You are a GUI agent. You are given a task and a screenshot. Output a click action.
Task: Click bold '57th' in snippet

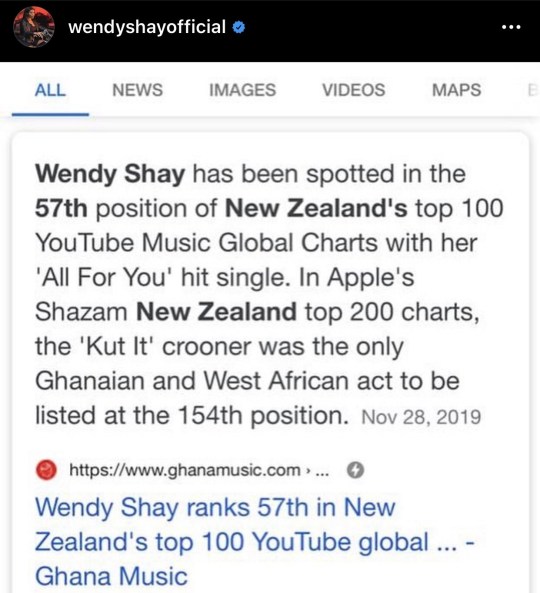[61, 208]
